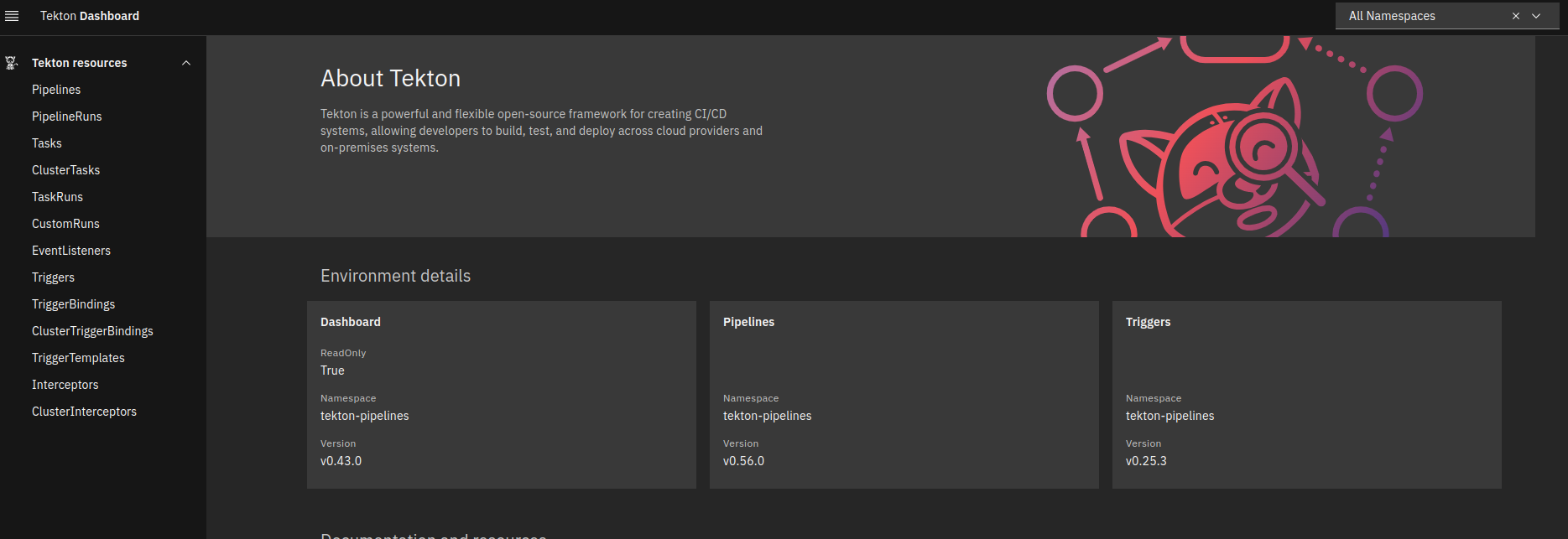Click the Triggers card title

[x=1148, y=322]
